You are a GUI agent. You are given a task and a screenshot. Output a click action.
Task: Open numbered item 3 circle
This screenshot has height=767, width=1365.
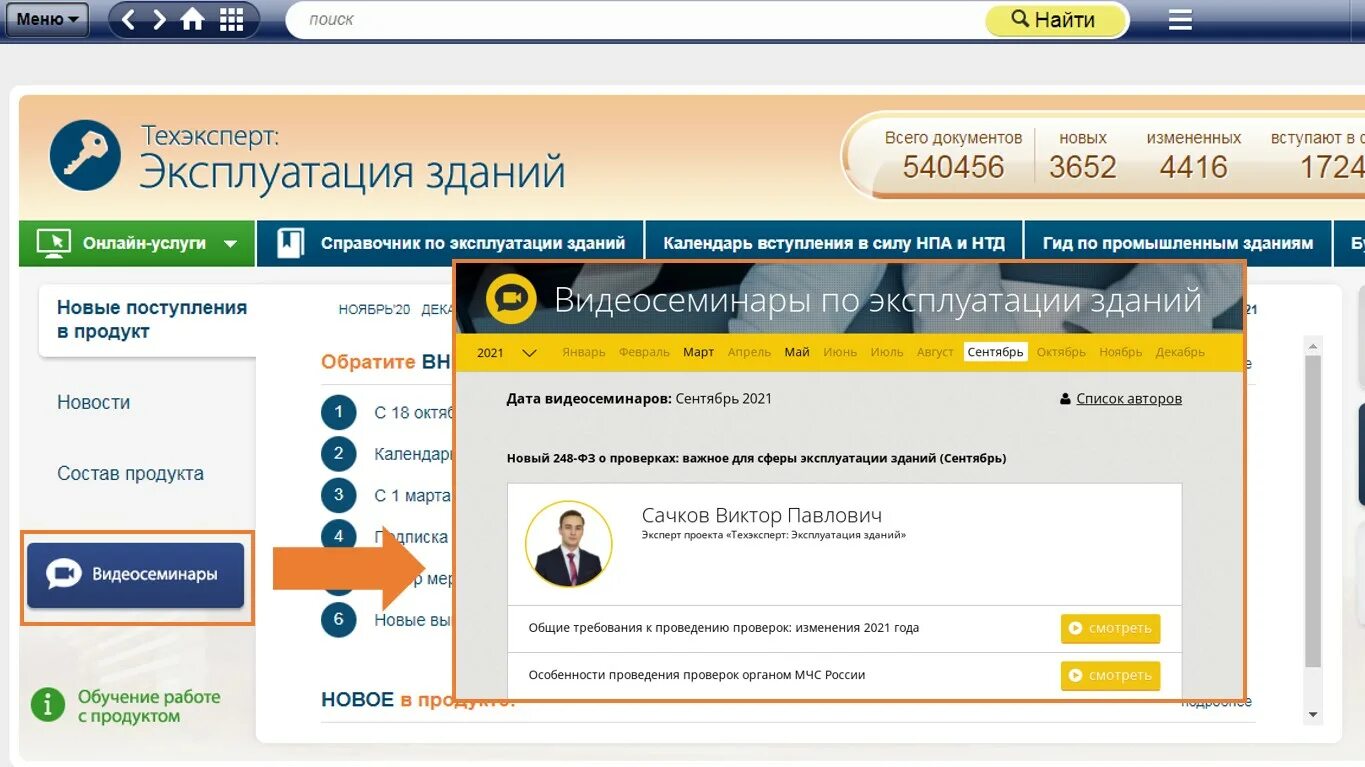[338, 495]
